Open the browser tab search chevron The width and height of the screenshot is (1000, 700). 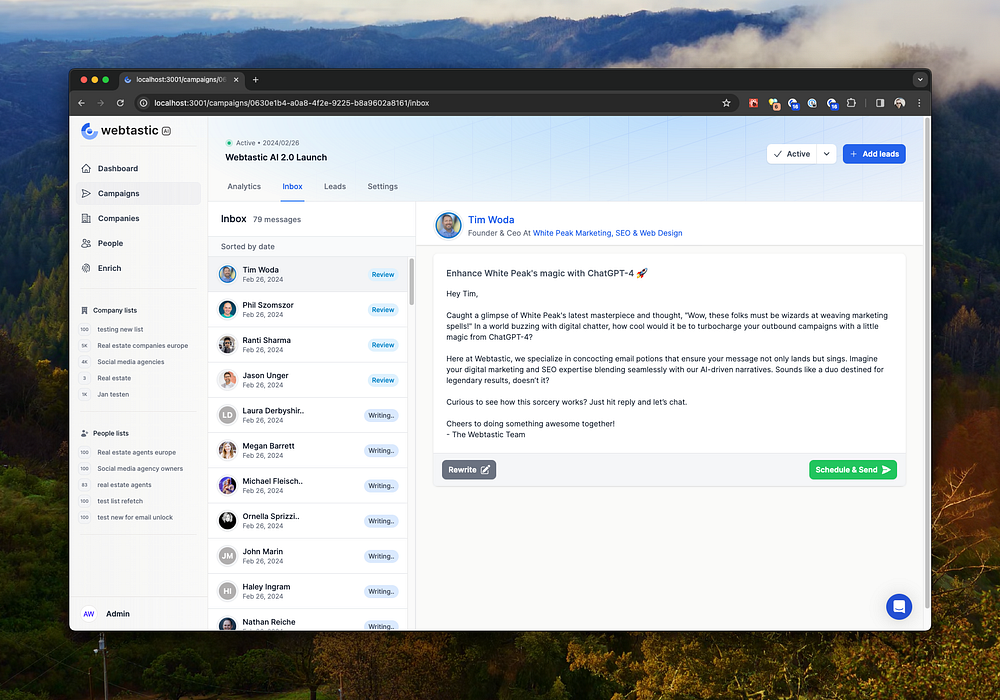(920, 80)
